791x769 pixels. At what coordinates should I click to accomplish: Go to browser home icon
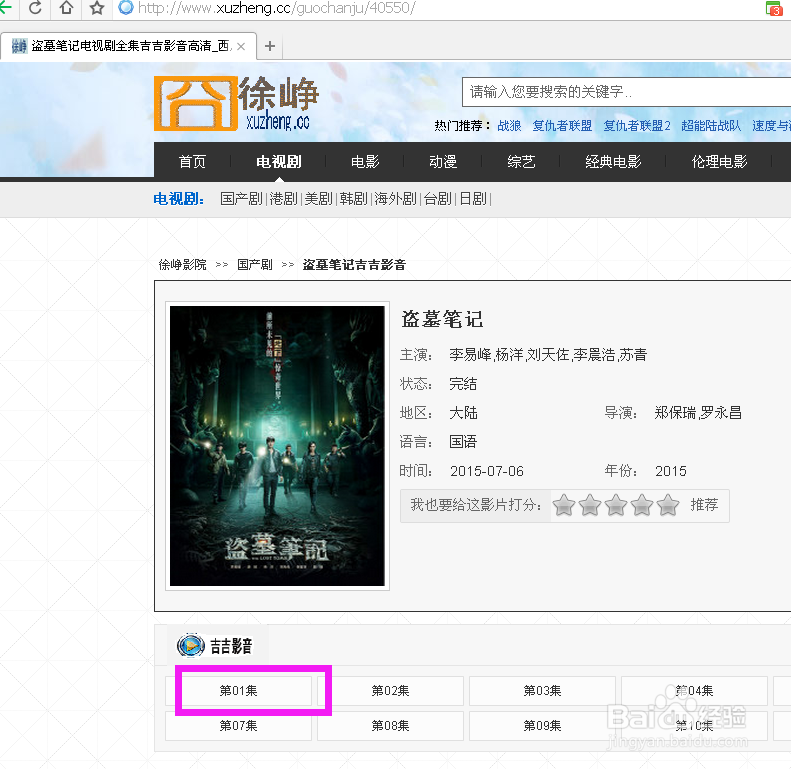tap(66, 8)
